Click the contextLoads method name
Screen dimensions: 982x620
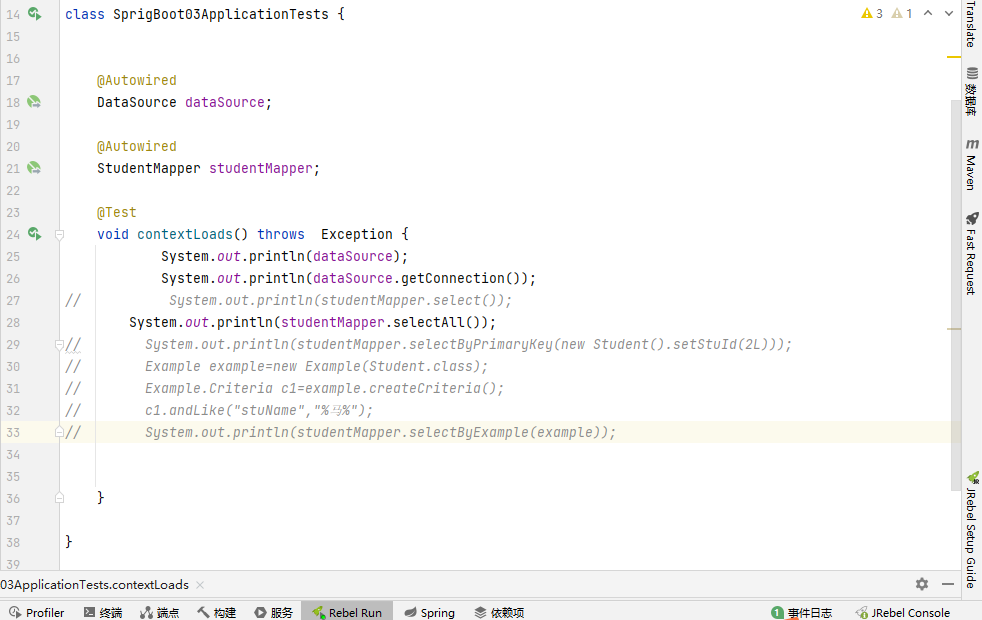pos(185,234)
